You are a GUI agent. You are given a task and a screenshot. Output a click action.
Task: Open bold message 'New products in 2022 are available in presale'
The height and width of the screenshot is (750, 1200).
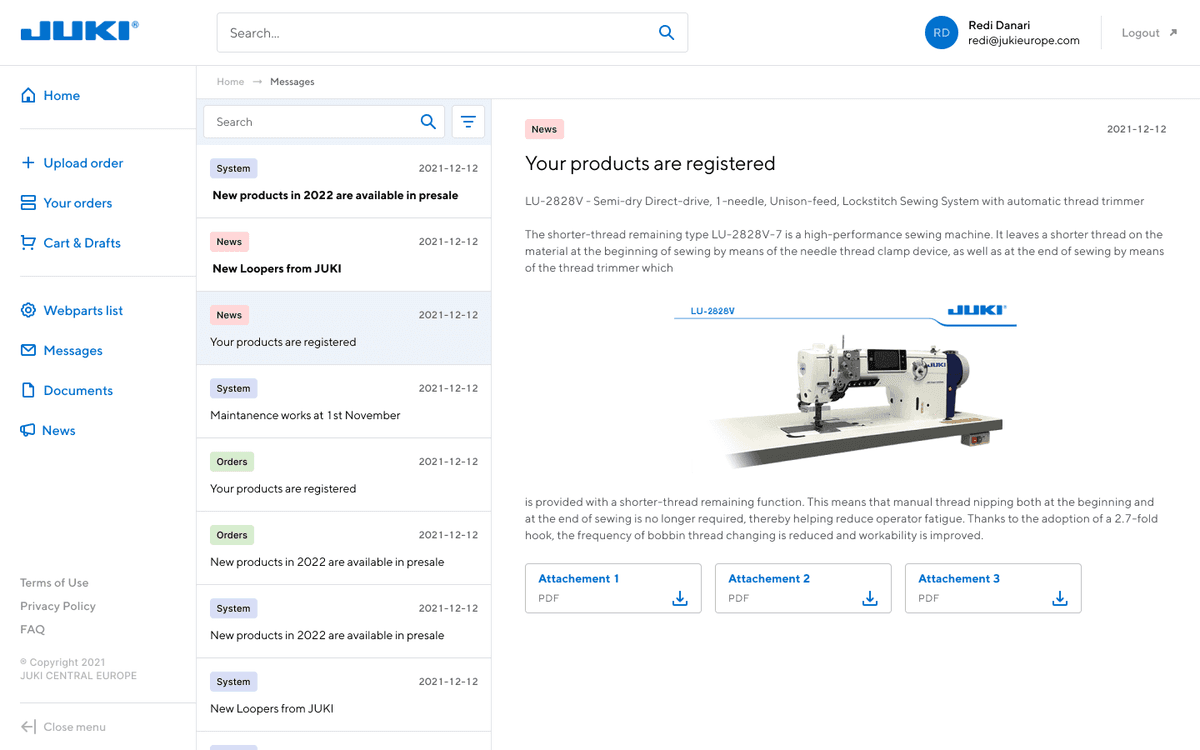click(x=344, y=182)
